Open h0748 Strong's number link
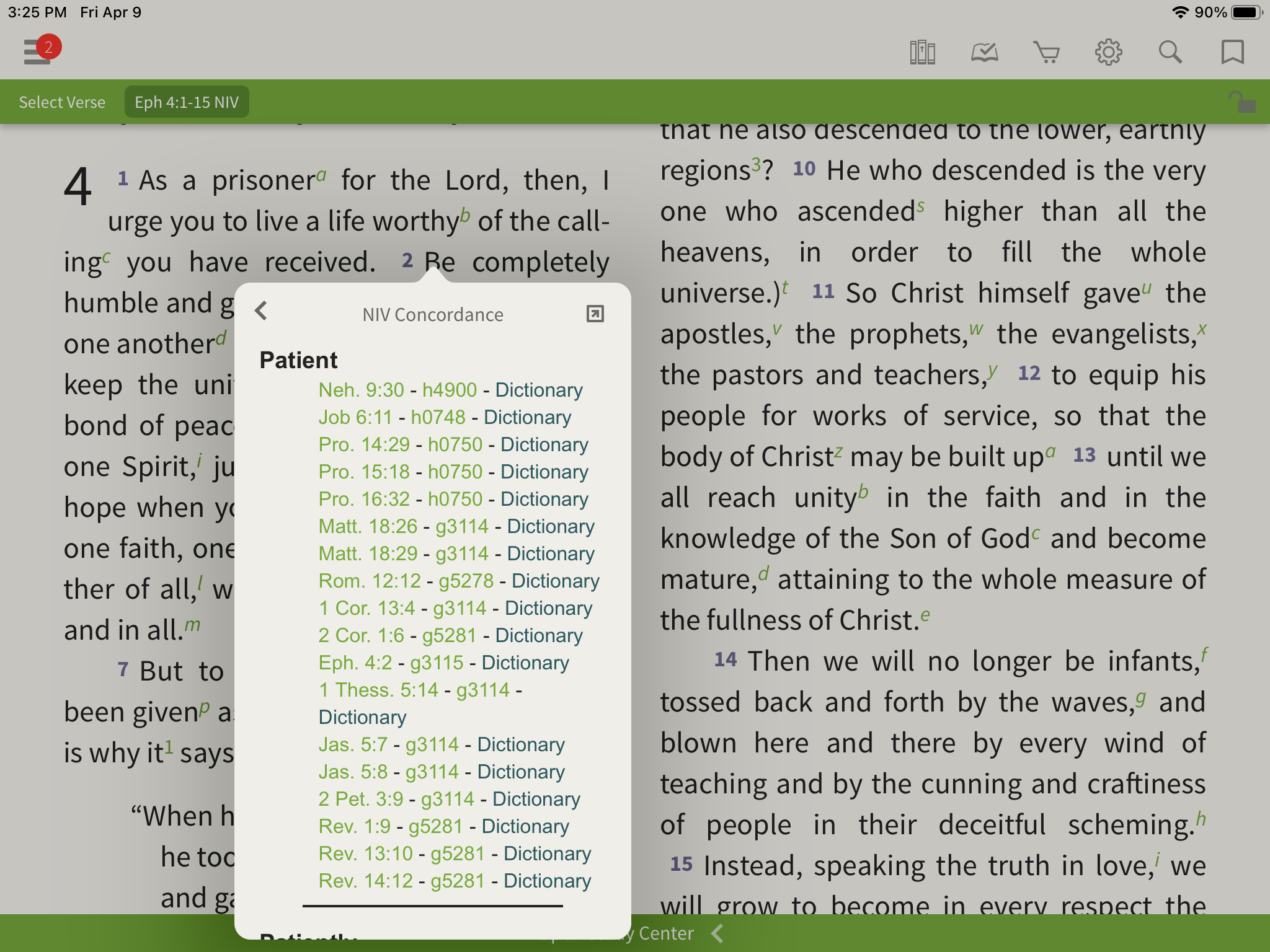Screen dimensions: 1270x952 pos(438,417)
